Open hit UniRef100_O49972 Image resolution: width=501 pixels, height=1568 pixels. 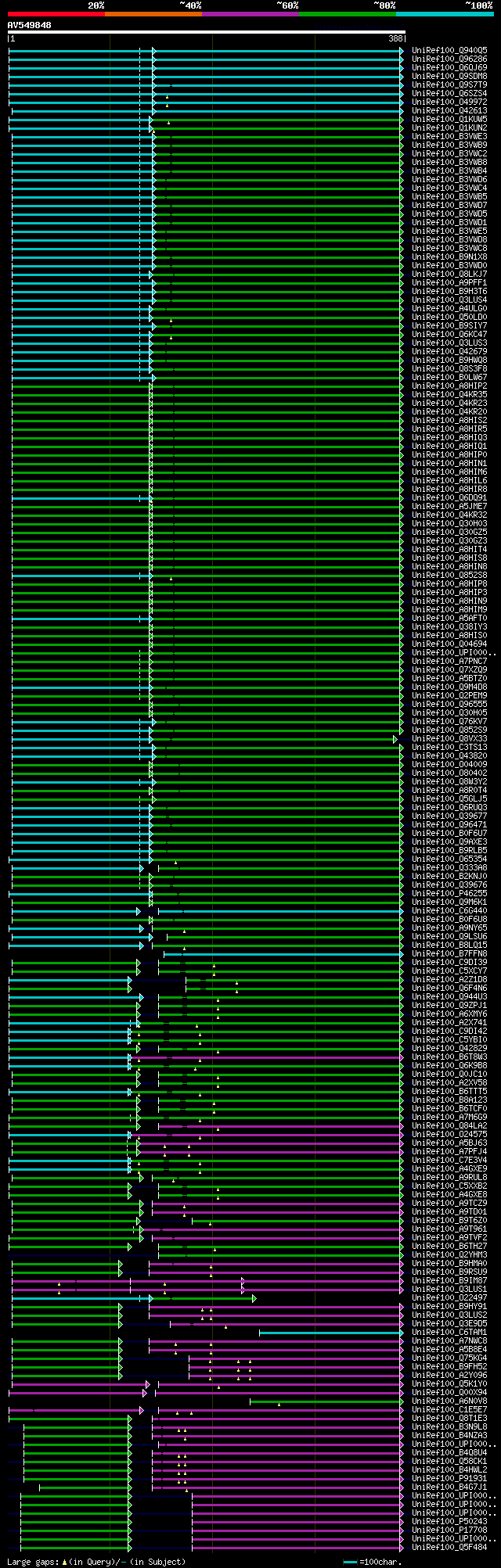(449, 102)
